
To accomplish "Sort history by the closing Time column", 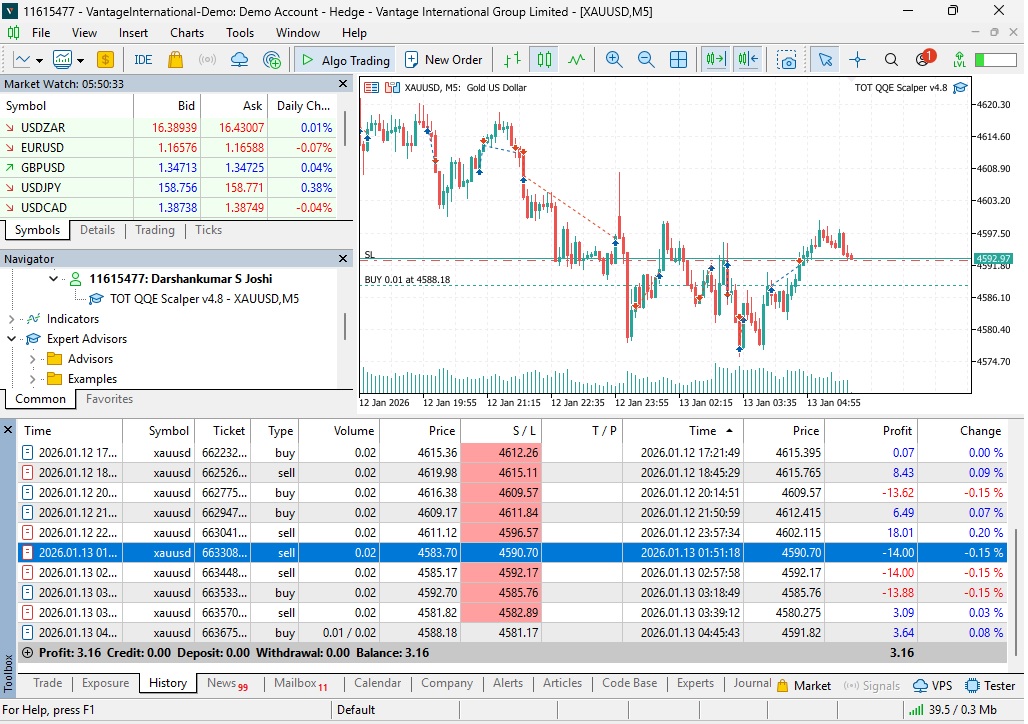I will pos(682,431).
